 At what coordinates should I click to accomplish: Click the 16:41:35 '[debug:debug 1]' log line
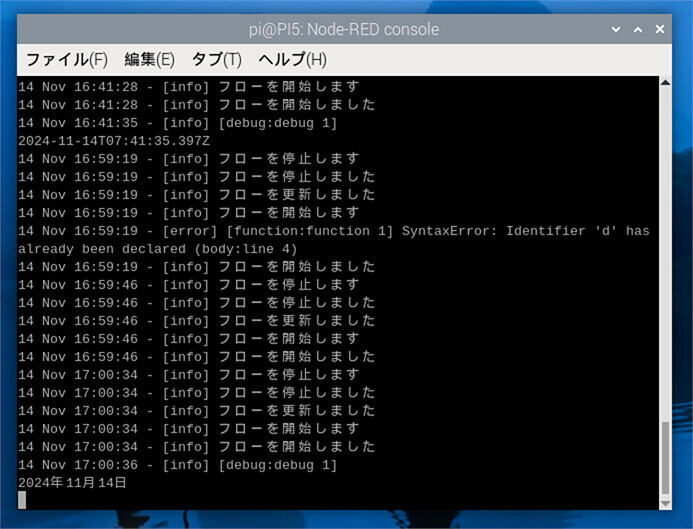[178, 123]
